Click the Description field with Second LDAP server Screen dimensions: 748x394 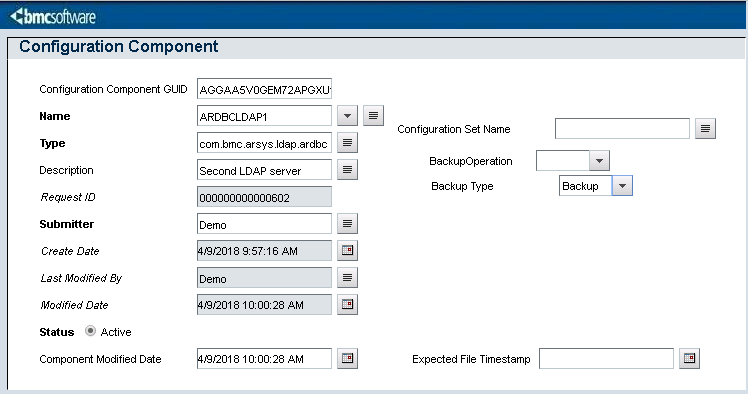pos(264,170)
